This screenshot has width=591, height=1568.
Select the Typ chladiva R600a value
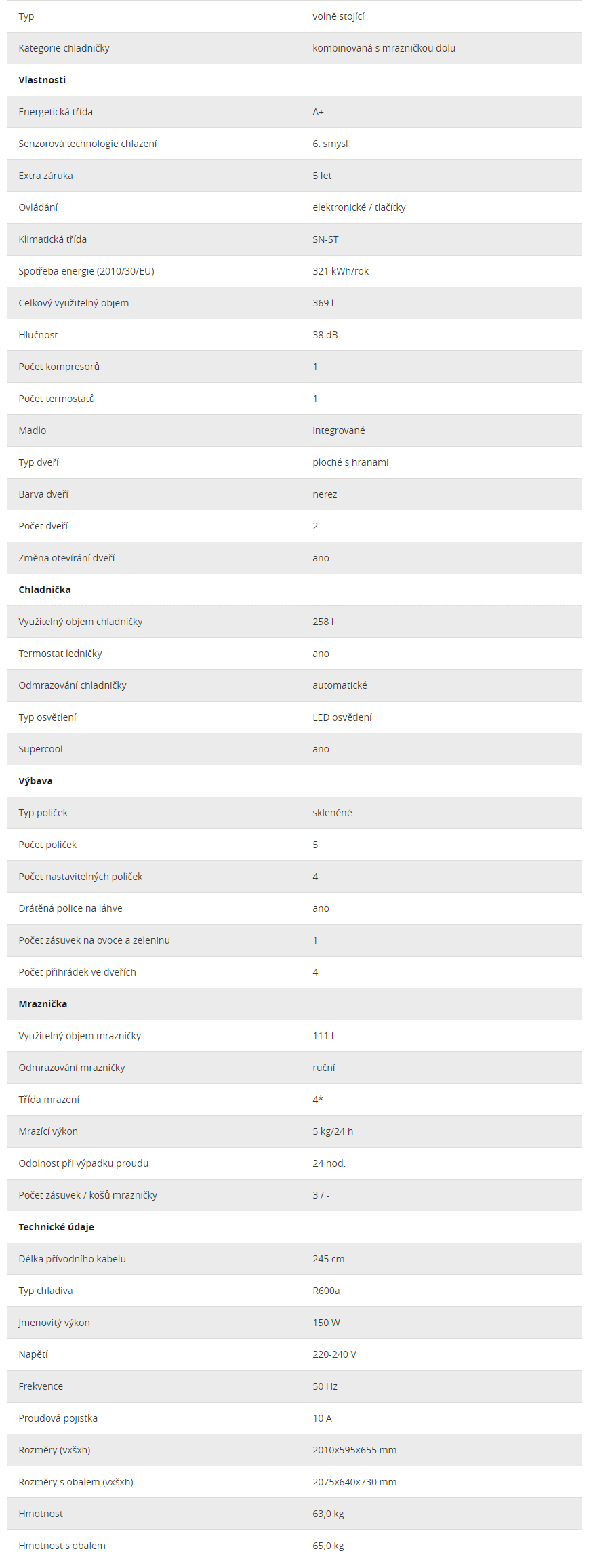coord(326,1291)
